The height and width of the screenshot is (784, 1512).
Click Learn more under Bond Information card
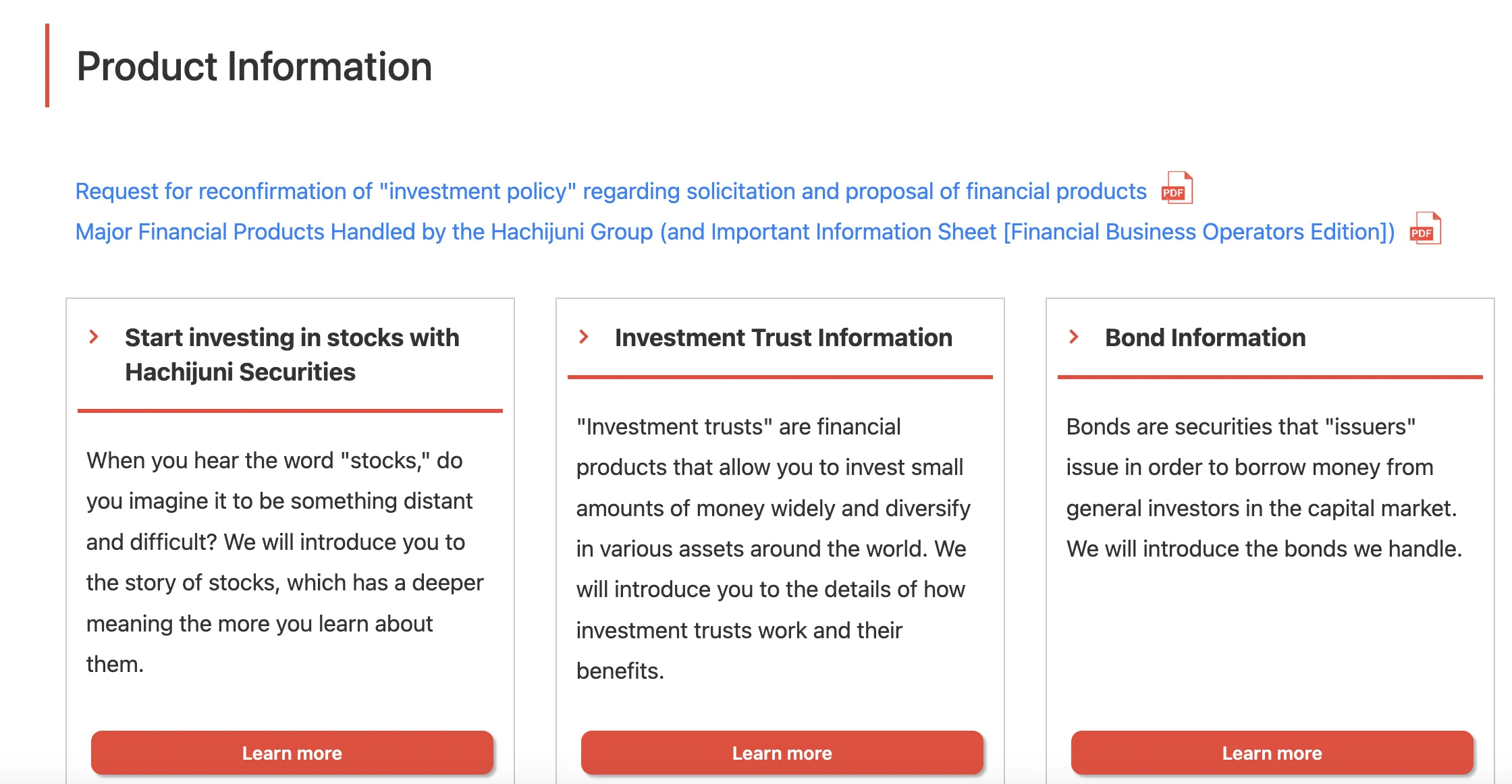coord(1272,752)
